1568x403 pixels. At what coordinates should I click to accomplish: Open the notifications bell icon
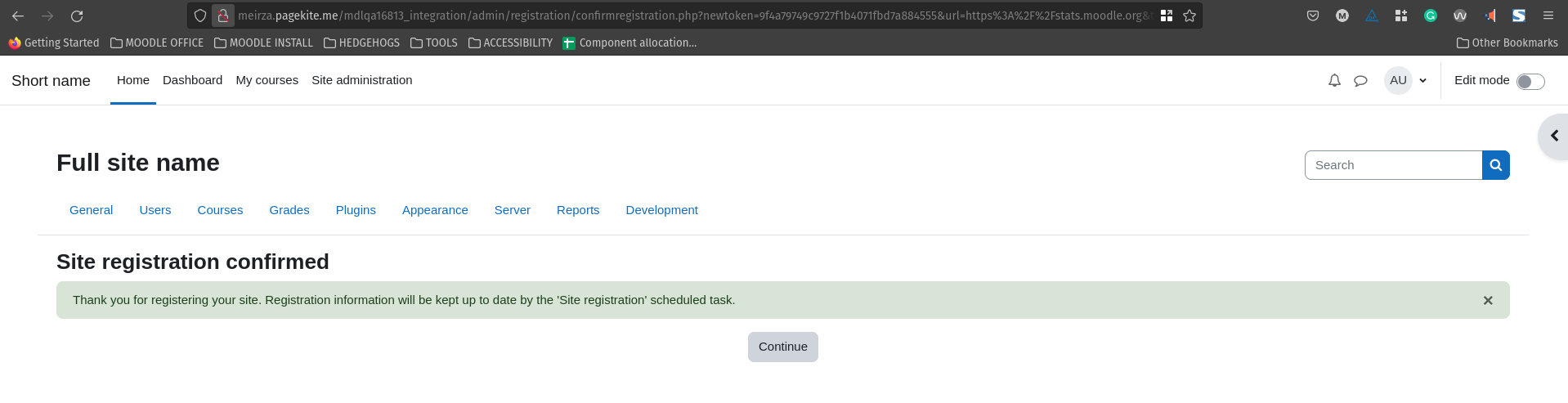click(1334, 80)
